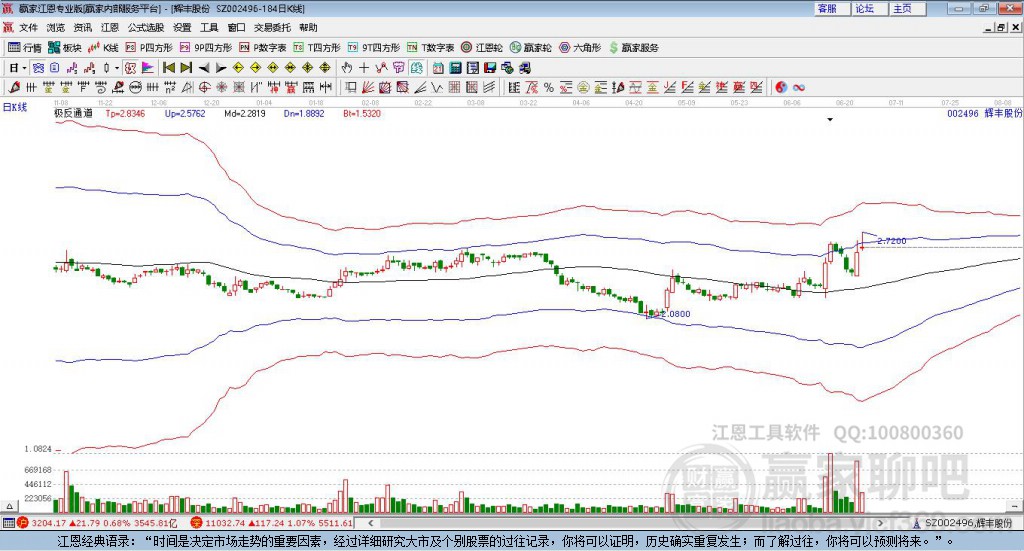This screenshot has width=1024, height=551.
Task: Open the 赢家轮 winner wheel
Action: tap(530, 48)
